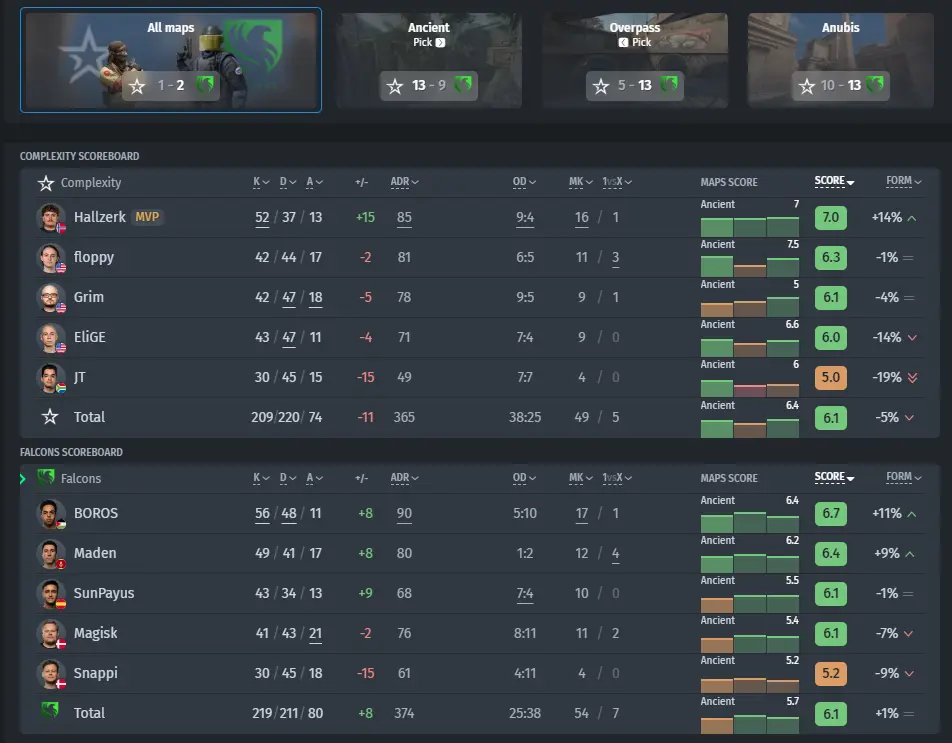Open EliGE's player avatar

click(50, 338)
